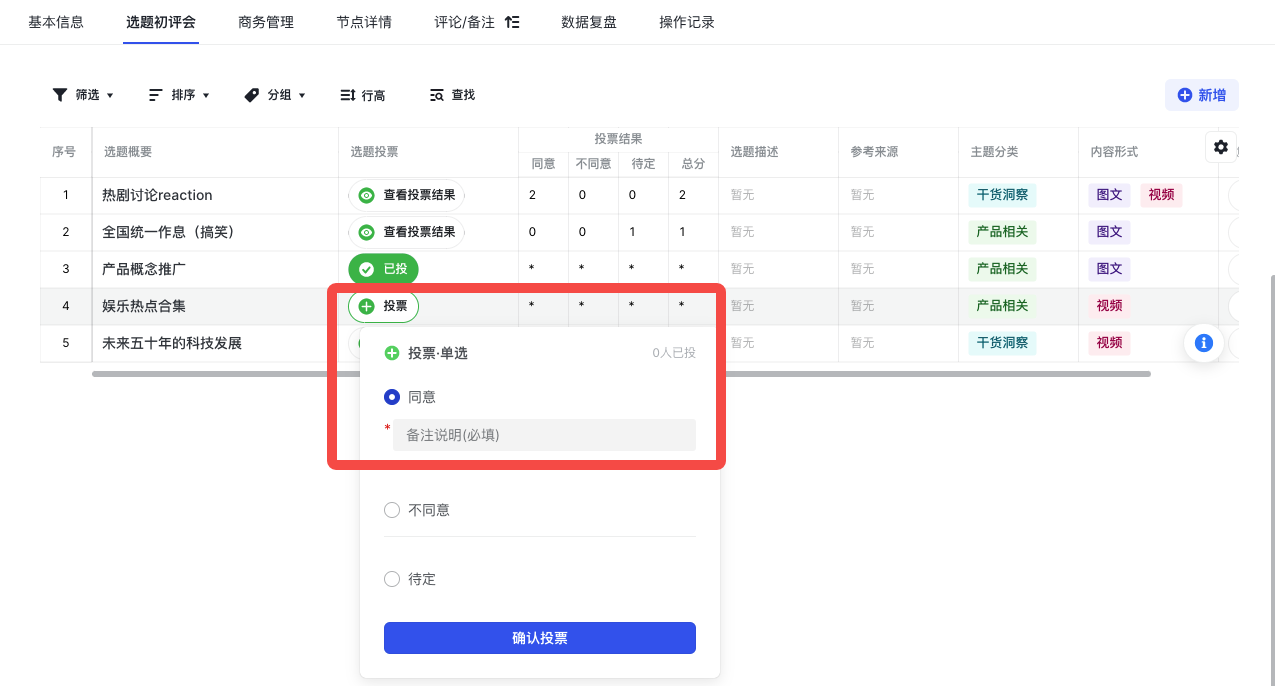1275x686 pixels.
Task: Click the table's horizontal scrollbar
Action: pyautogui.click(x=620, y=374)
